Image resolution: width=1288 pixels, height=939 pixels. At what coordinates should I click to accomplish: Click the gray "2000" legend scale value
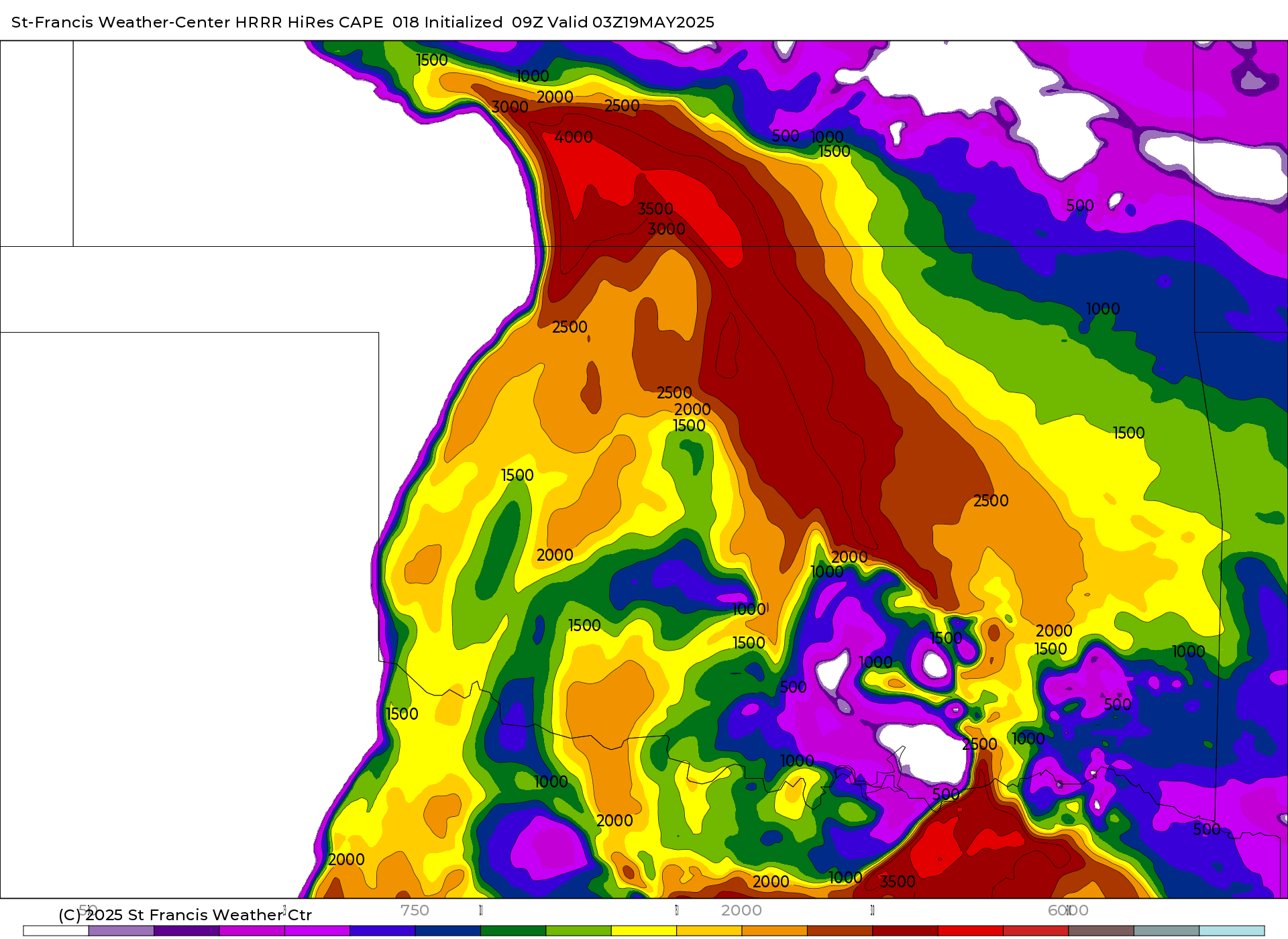(x=741, y=911)
